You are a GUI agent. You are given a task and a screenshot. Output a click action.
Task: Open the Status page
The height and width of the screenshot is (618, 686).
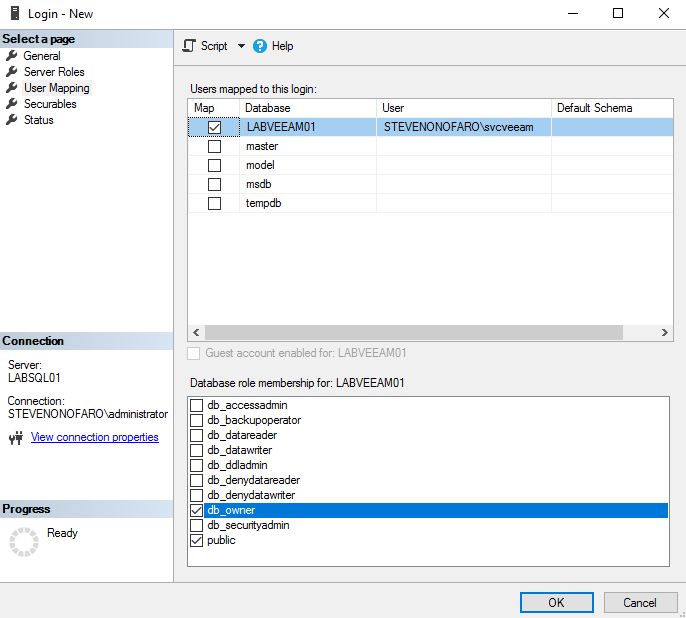[39, 120]
